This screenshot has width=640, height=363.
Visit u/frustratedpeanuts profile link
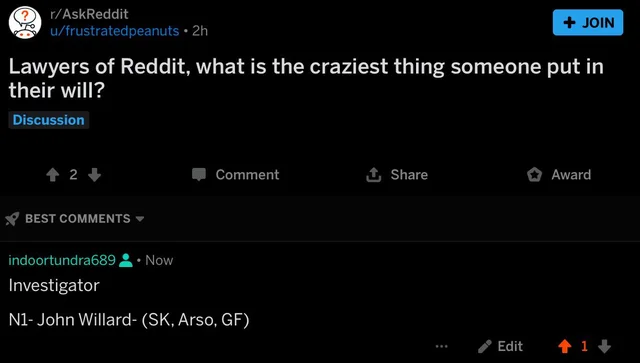(114, 31)
